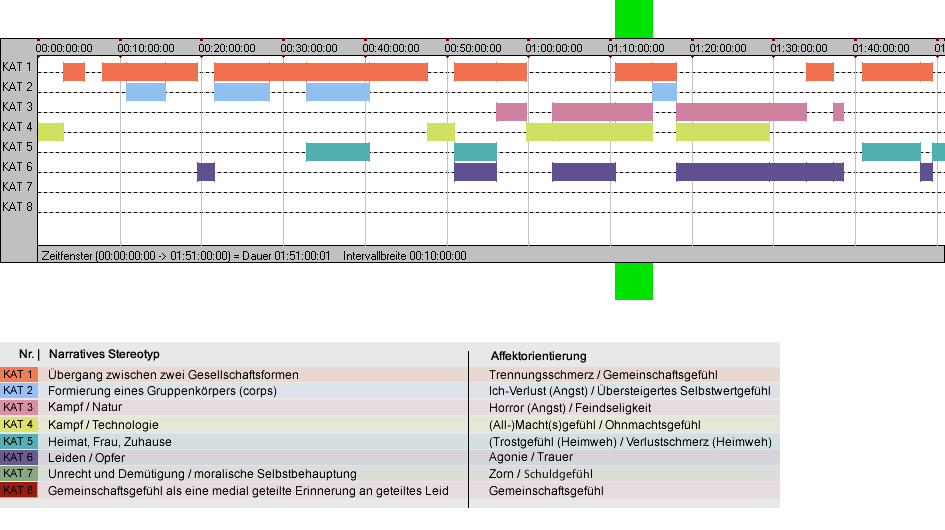
Task: Select the KAT 6 timeline row label
Action: (17, 166)
